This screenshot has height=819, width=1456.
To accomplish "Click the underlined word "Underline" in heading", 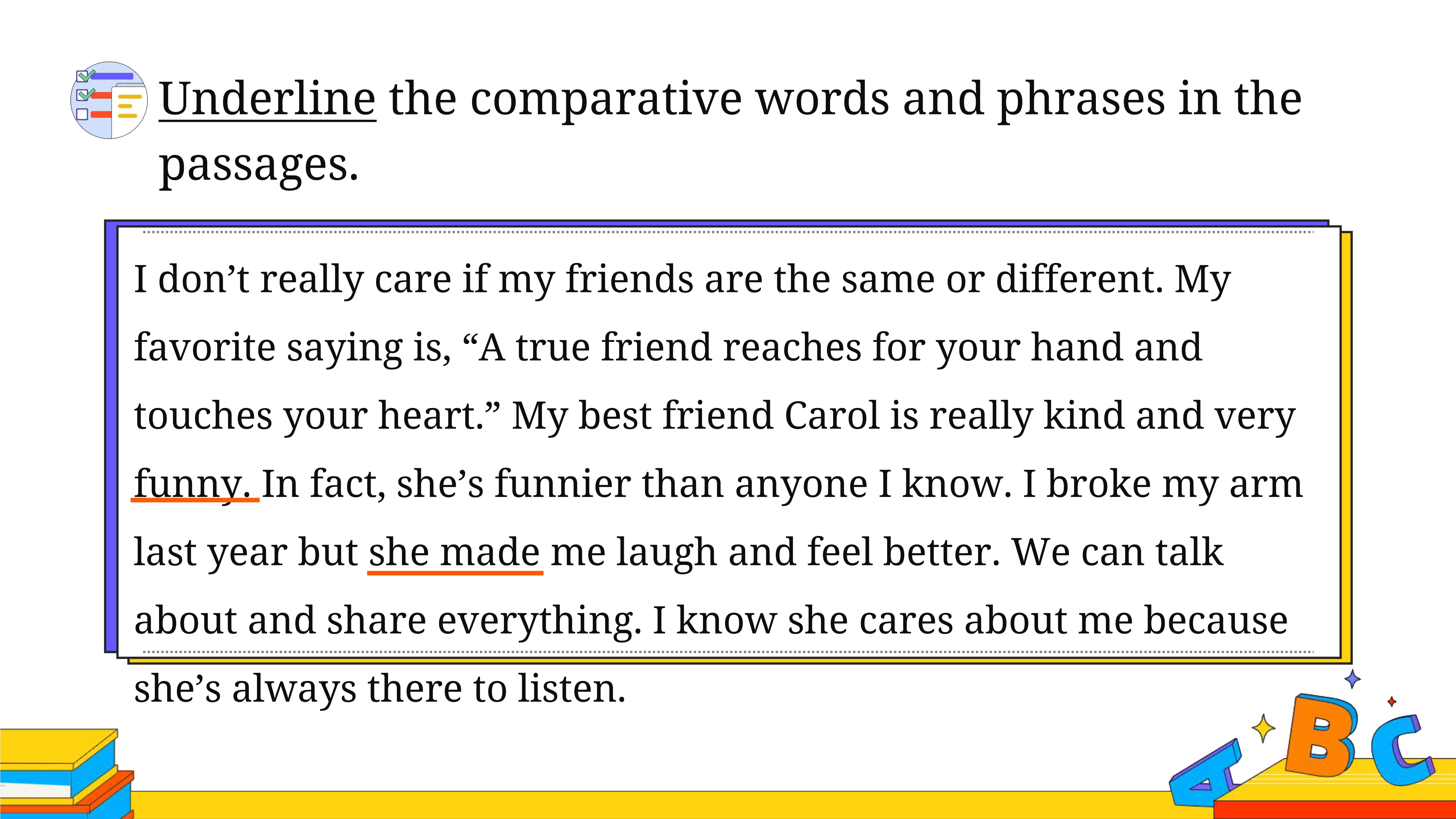I will [267, 99].
